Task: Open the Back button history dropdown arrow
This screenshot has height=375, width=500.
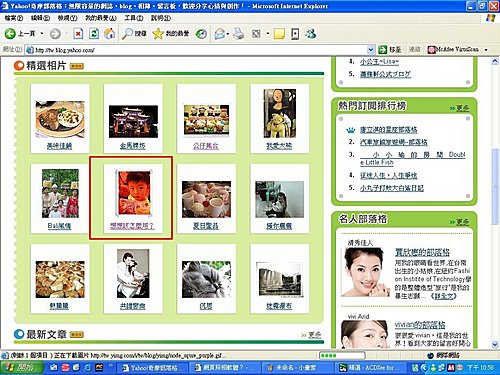Action: (42, 33)
